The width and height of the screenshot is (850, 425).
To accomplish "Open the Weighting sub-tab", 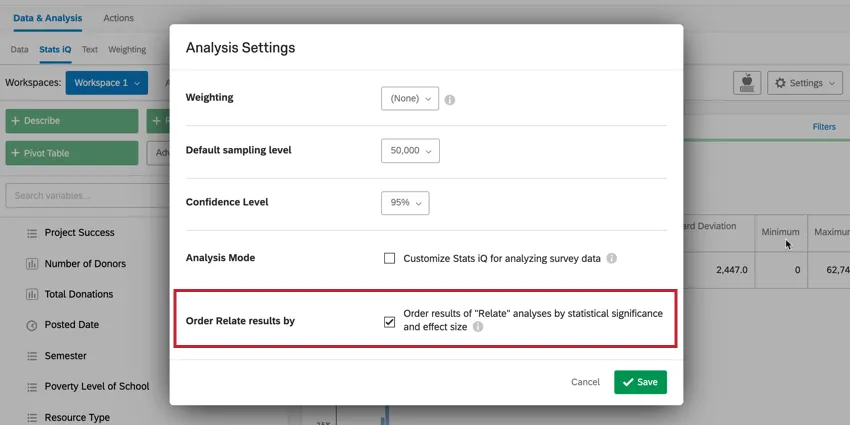I will (127, 49).
